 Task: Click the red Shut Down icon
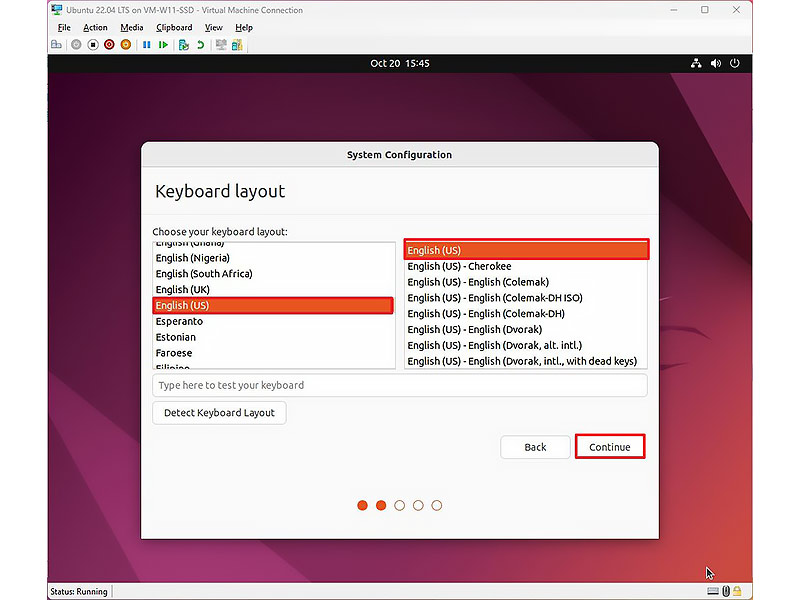coord(109,45)
